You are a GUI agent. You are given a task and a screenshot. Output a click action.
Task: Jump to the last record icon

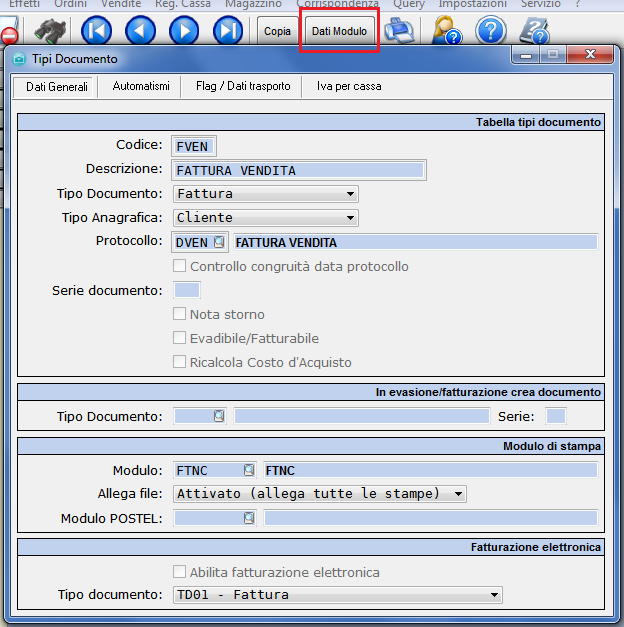pos(228,31)
